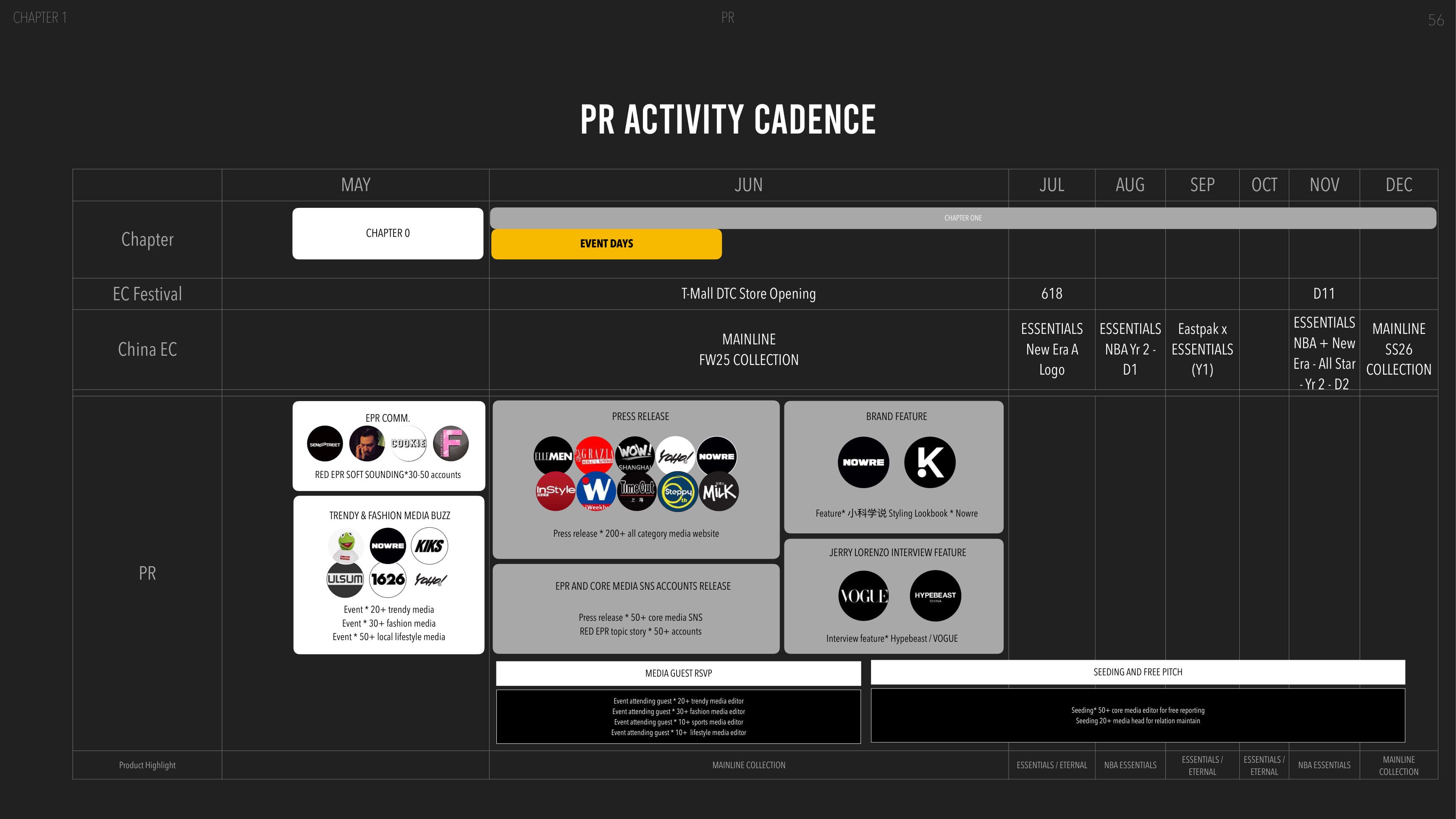Click the VOGUE logo circle
This screenshot has height=819, width=1456.
click(863, 596)
